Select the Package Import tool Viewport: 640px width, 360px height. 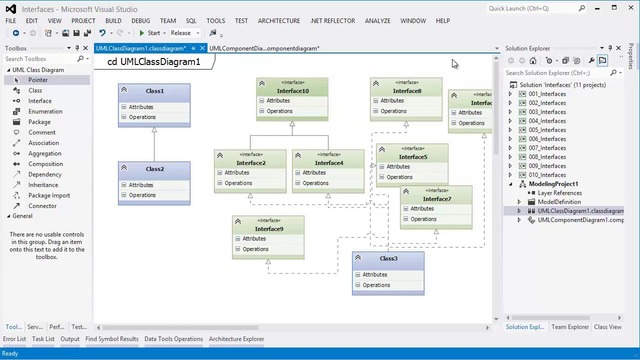pyautogui.click(x=47, y=196)
